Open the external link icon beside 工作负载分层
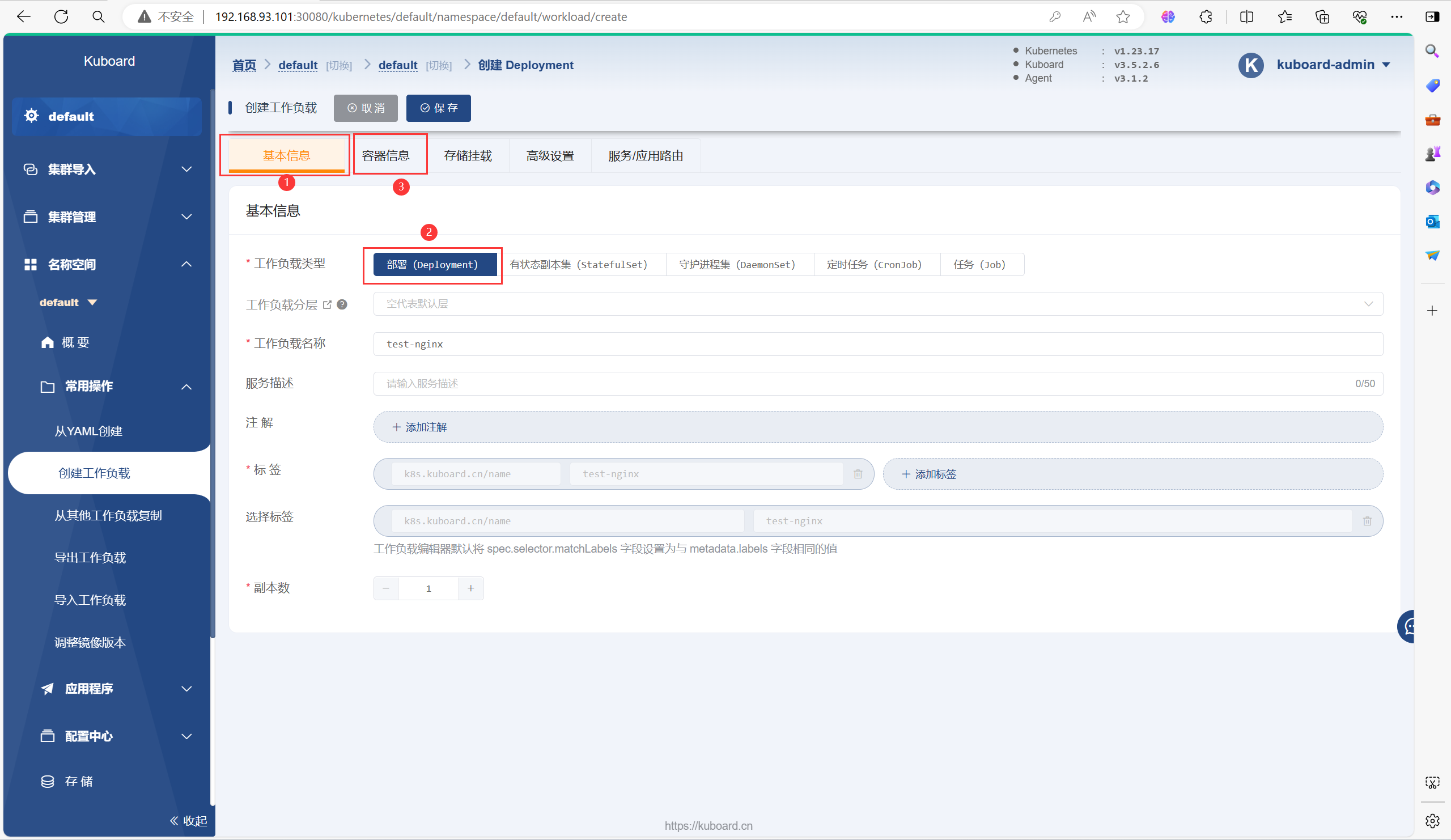Screen dimensions: 1451x840 [x=327, y=304]
